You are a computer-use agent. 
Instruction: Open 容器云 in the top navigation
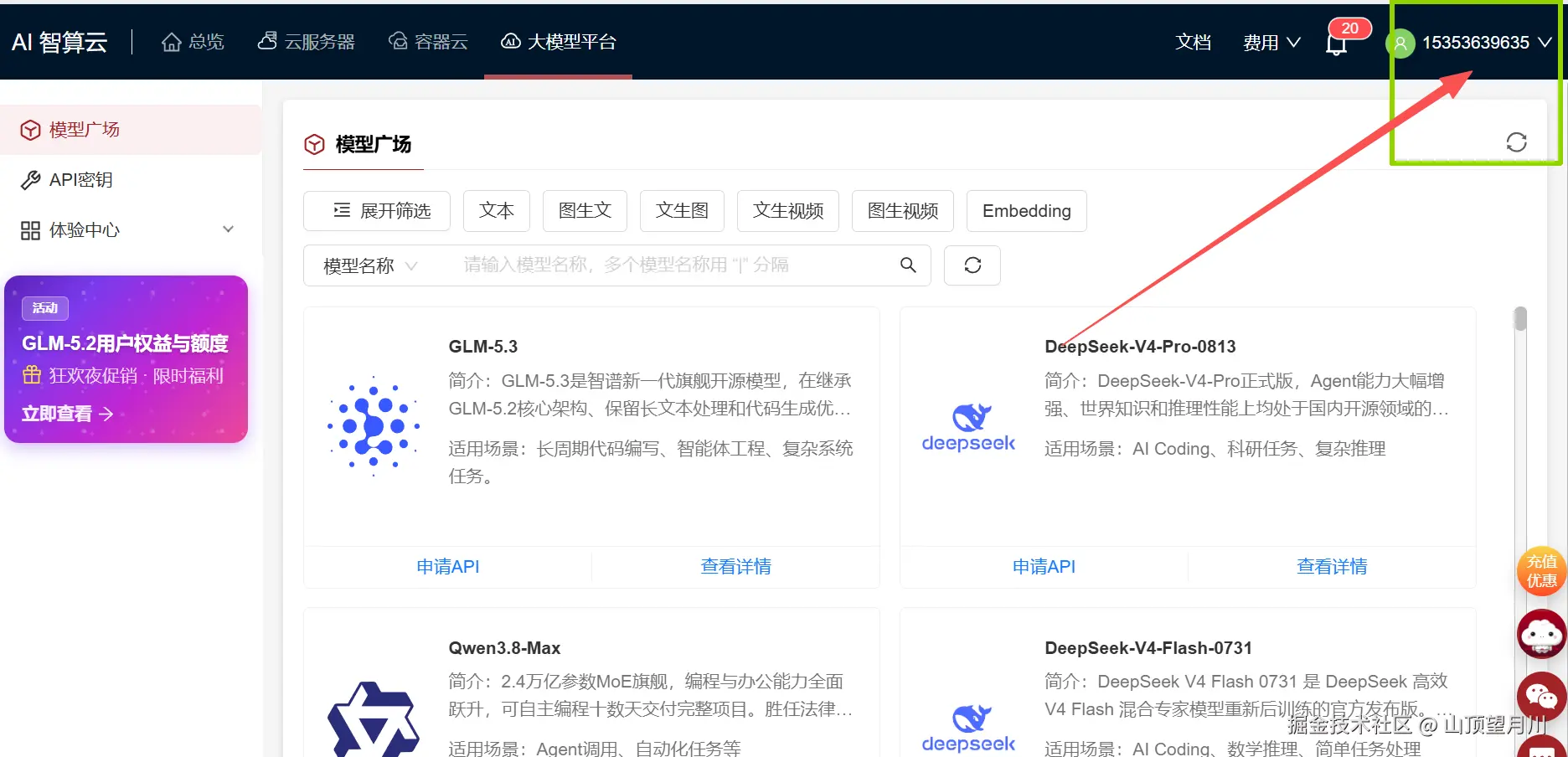click(x=428, y=42)
